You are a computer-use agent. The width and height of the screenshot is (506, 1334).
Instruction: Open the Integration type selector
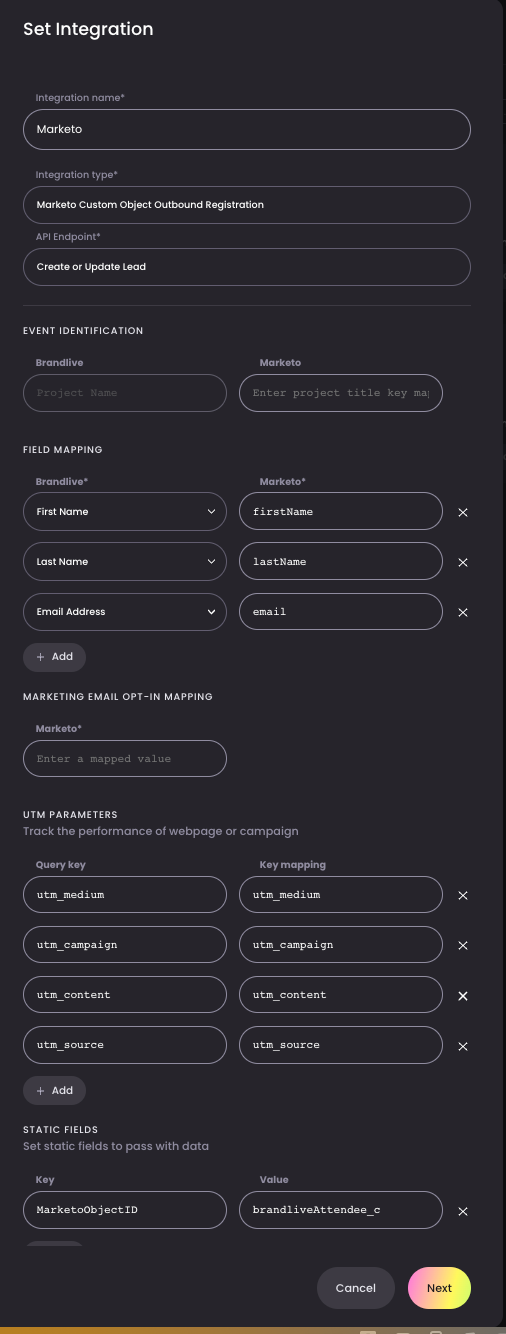[247, 205]
